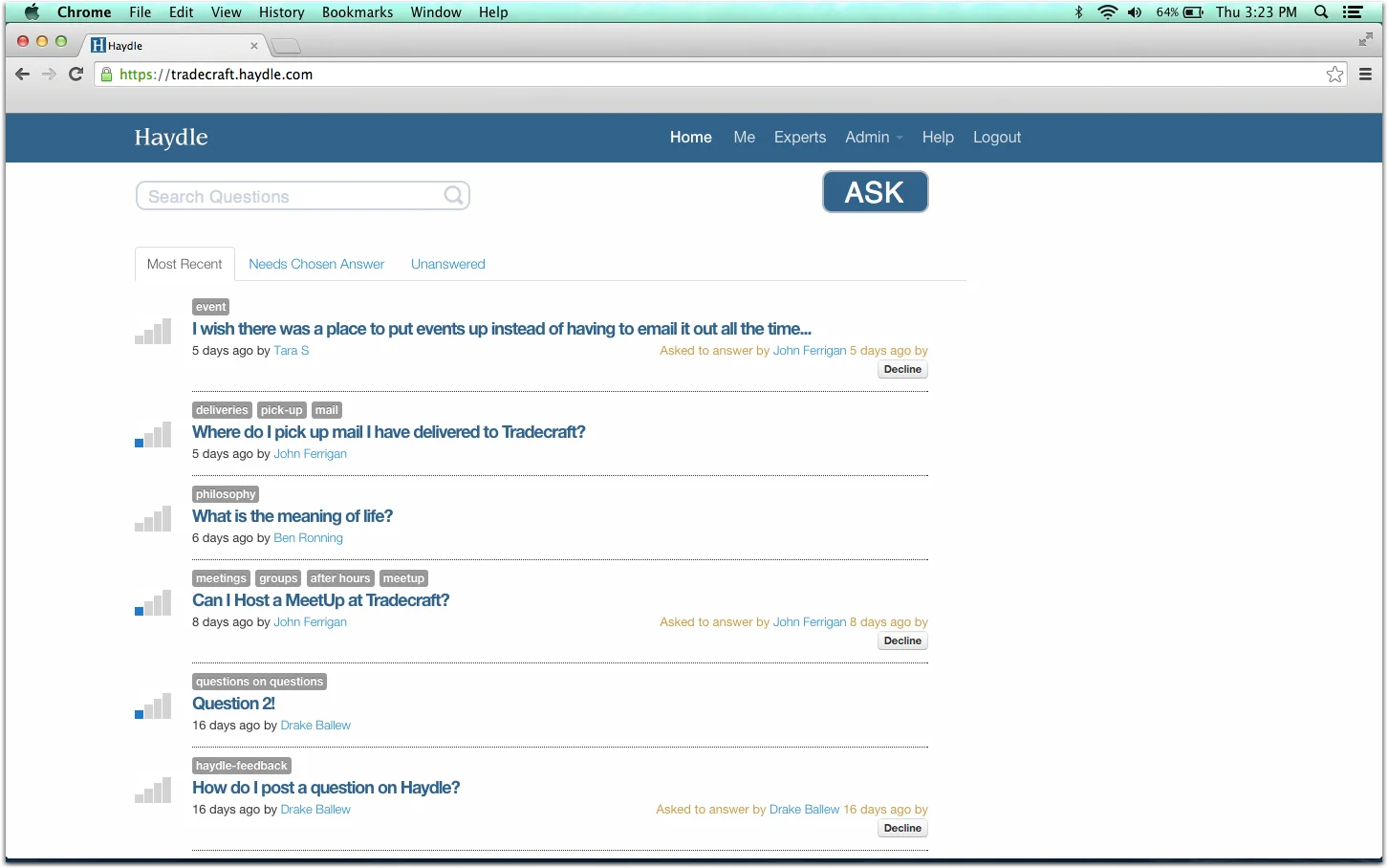
Task: Reload the page with refresh icon
Action: click(76, 75)
